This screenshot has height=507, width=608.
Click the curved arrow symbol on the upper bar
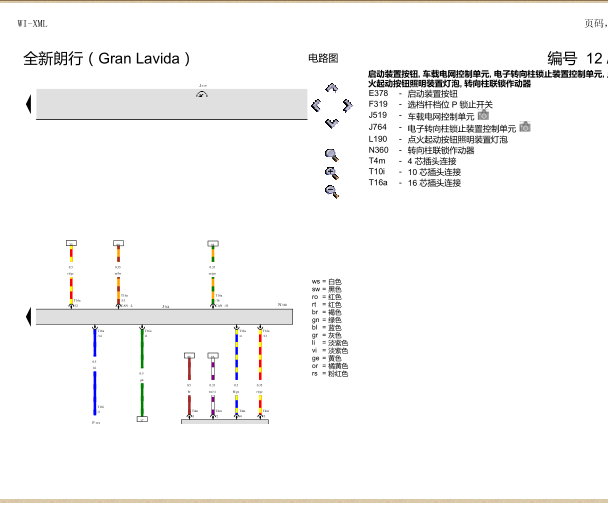tap(202, 94)
